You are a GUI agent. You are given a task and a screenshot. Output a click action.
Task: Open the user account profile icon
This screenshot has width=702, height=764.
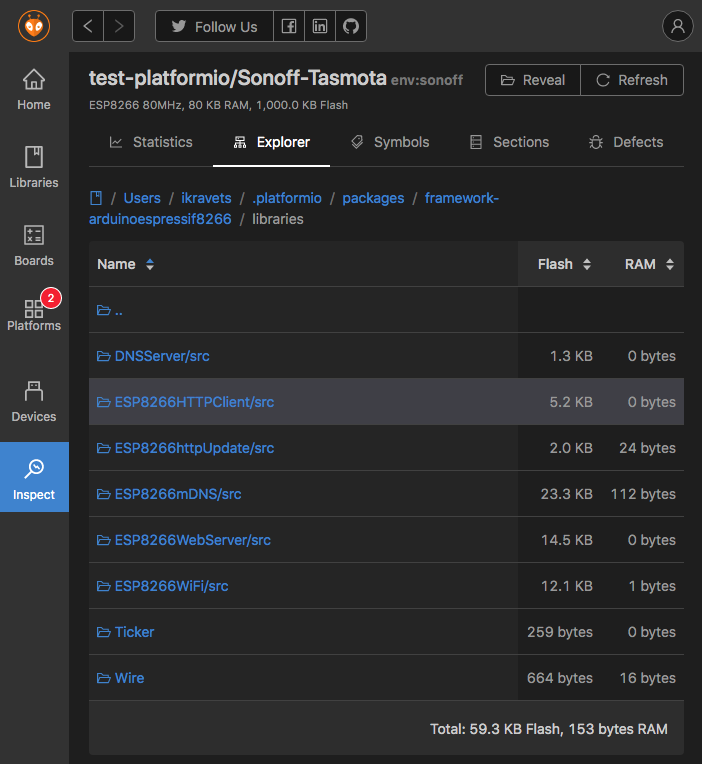678,26
